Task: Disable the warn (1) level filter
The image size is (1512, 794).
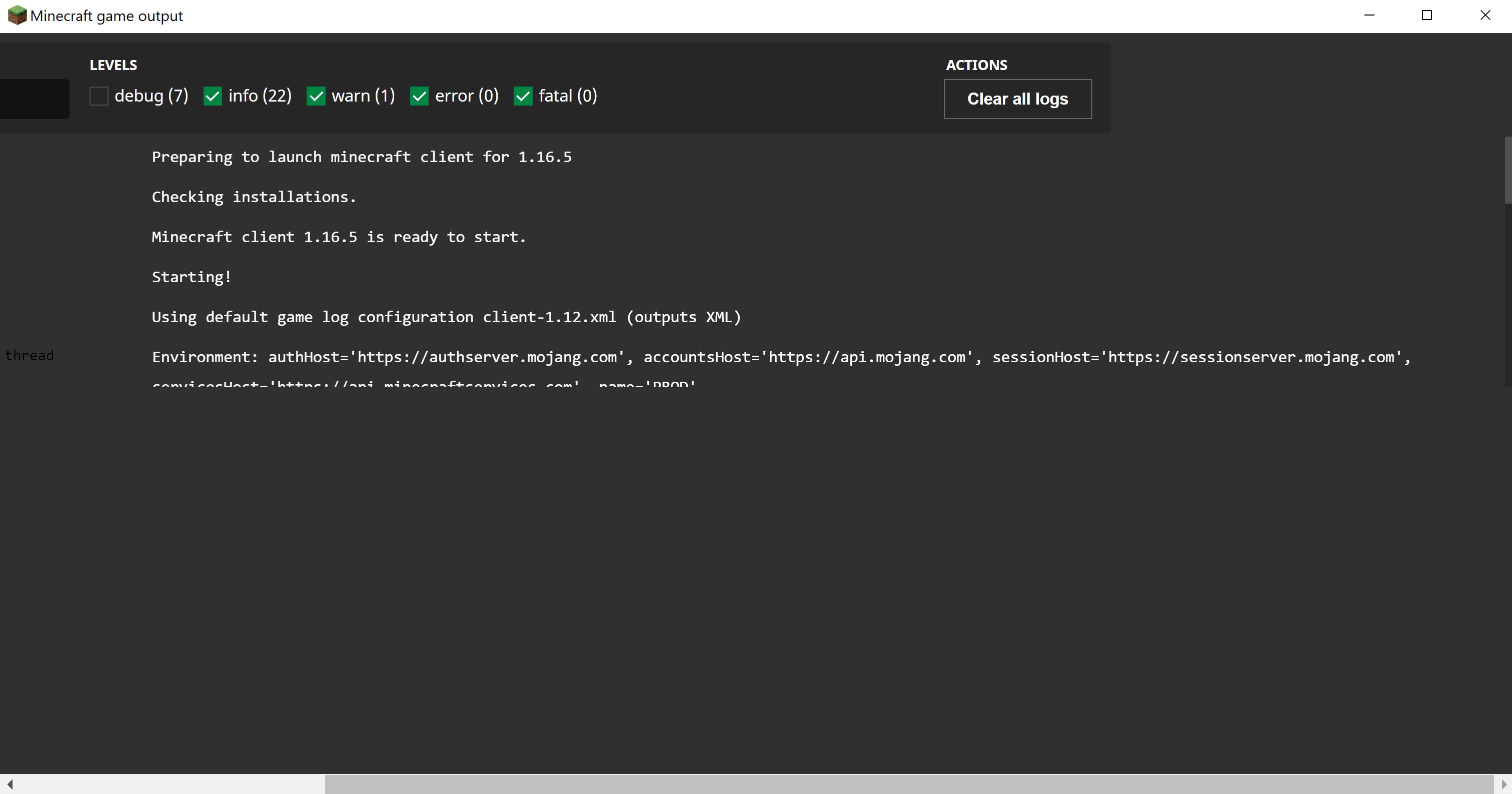Action: pos(316,97)
